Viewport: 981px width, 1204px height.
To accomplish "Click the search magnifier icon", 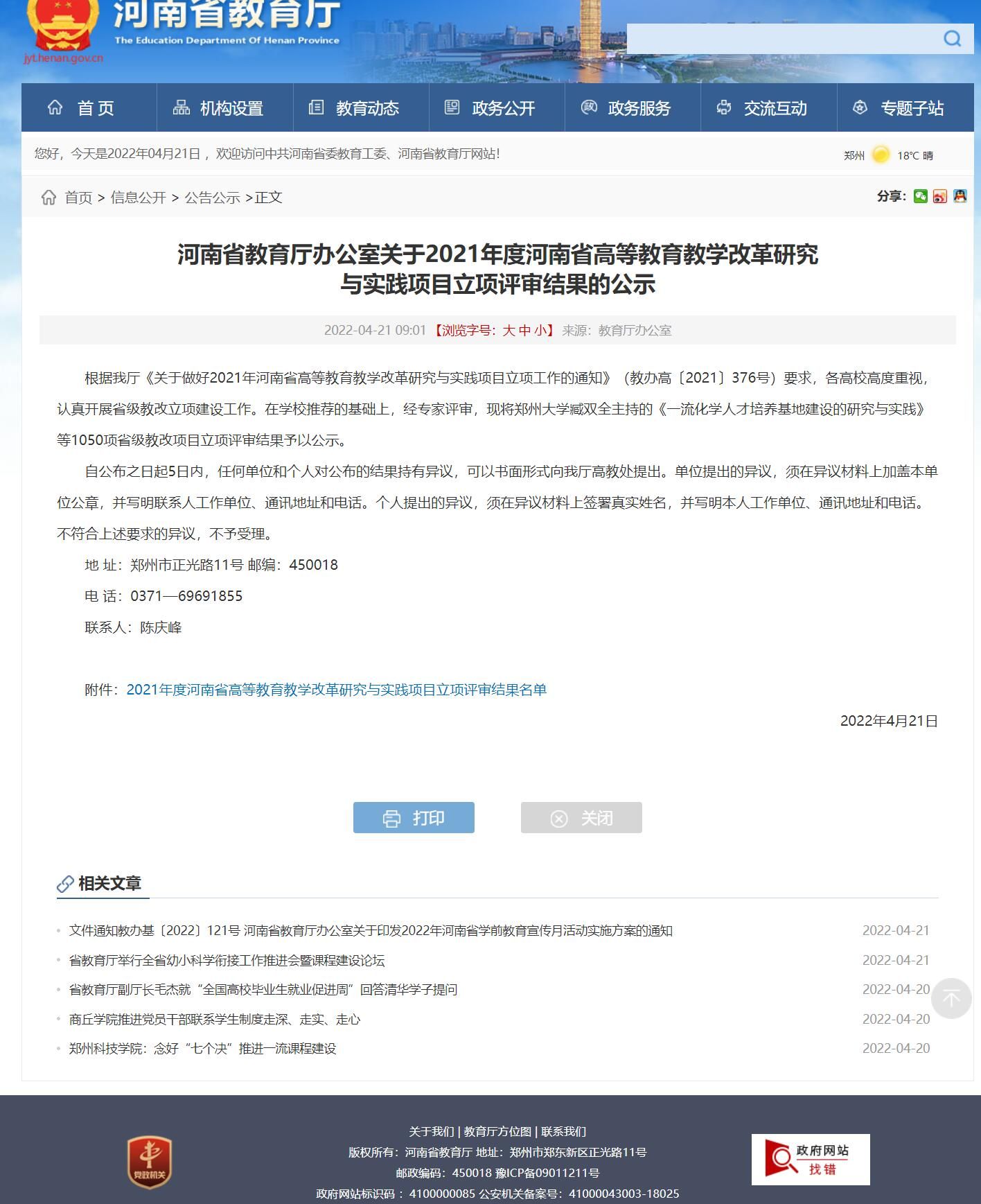I will click(953, 39).
